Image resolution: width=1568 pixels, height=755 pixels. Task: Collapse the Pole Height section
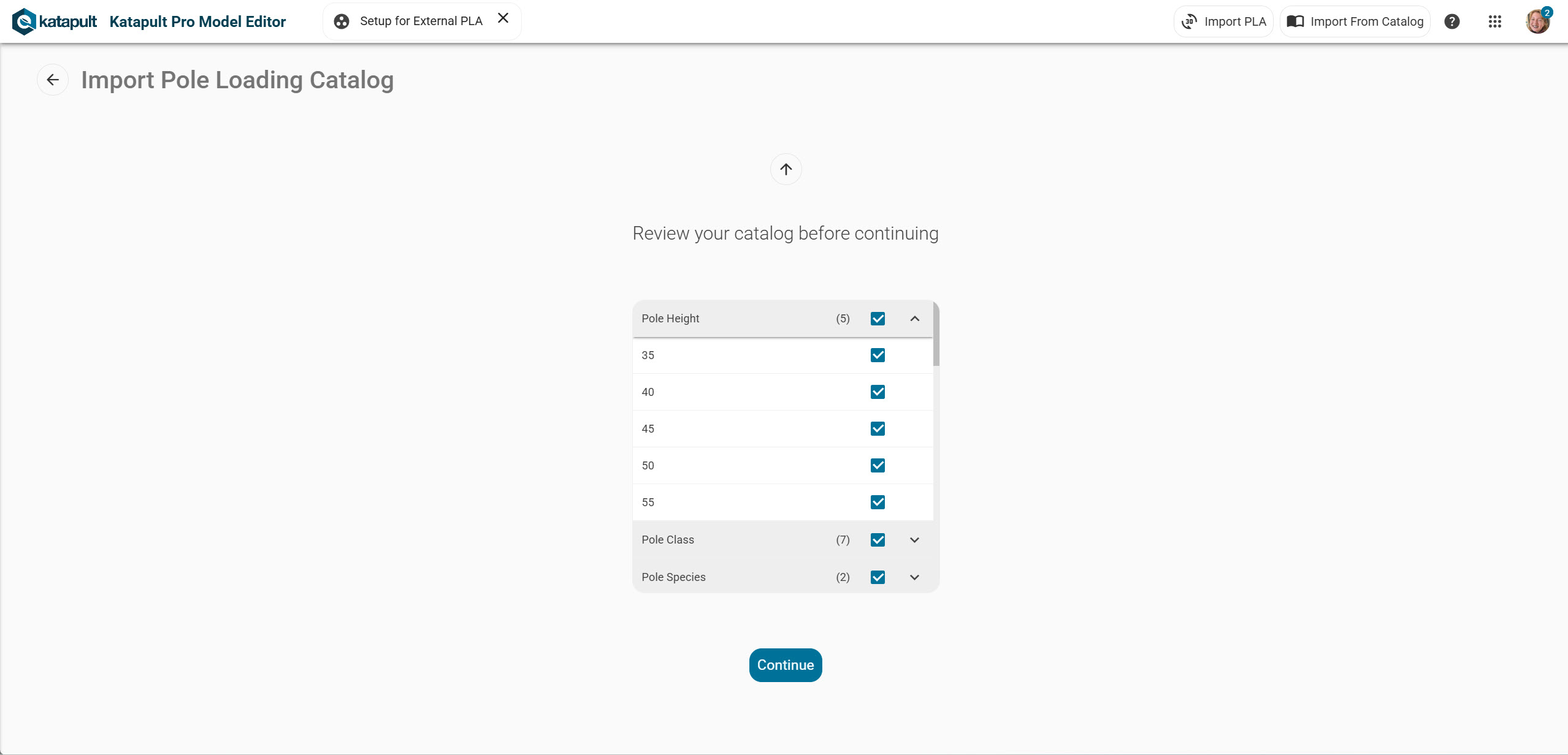(x=914, y=319)
